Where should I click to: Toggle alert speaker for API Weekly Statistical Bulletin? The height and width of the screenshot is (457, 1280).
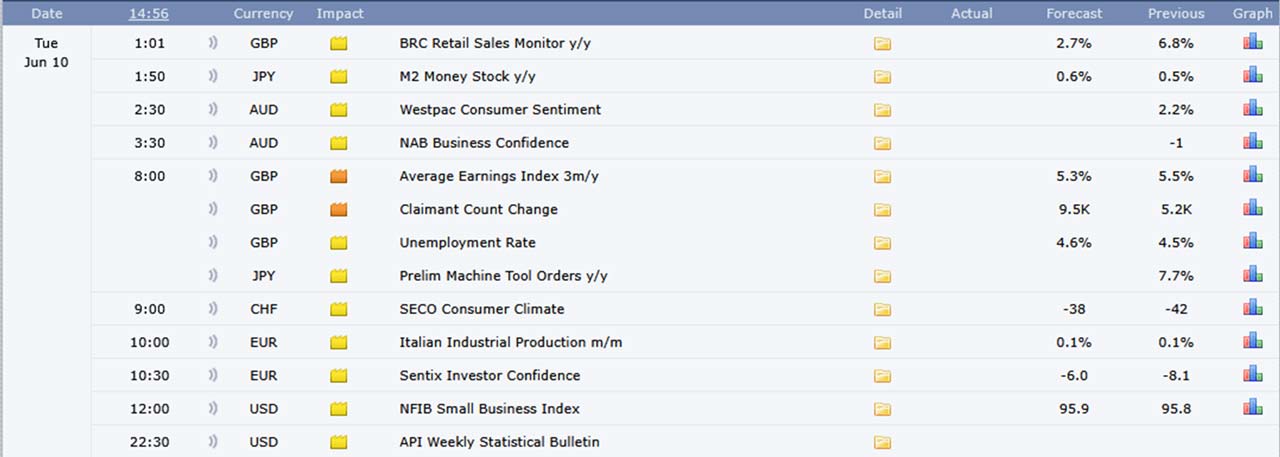click(x=212, y=441)
